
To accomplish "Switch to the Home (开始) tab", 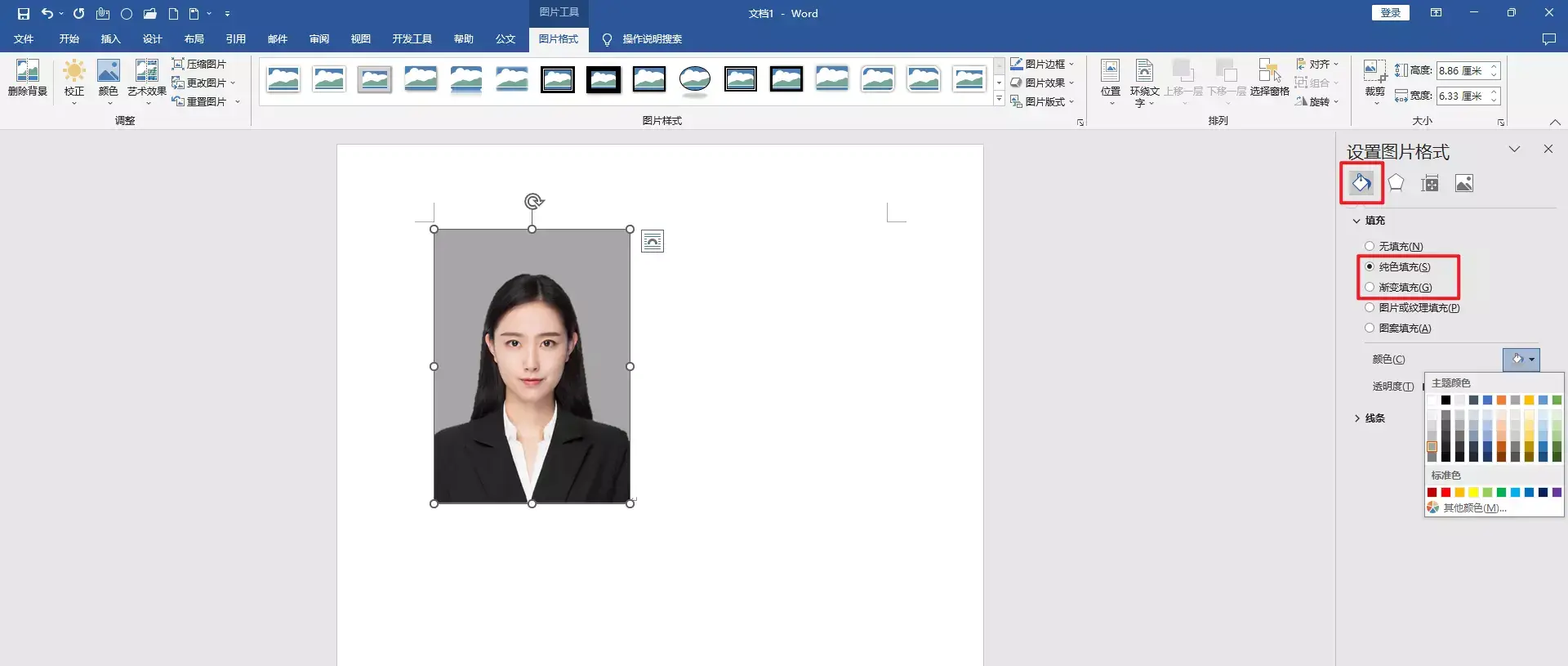I will [69, 39].
